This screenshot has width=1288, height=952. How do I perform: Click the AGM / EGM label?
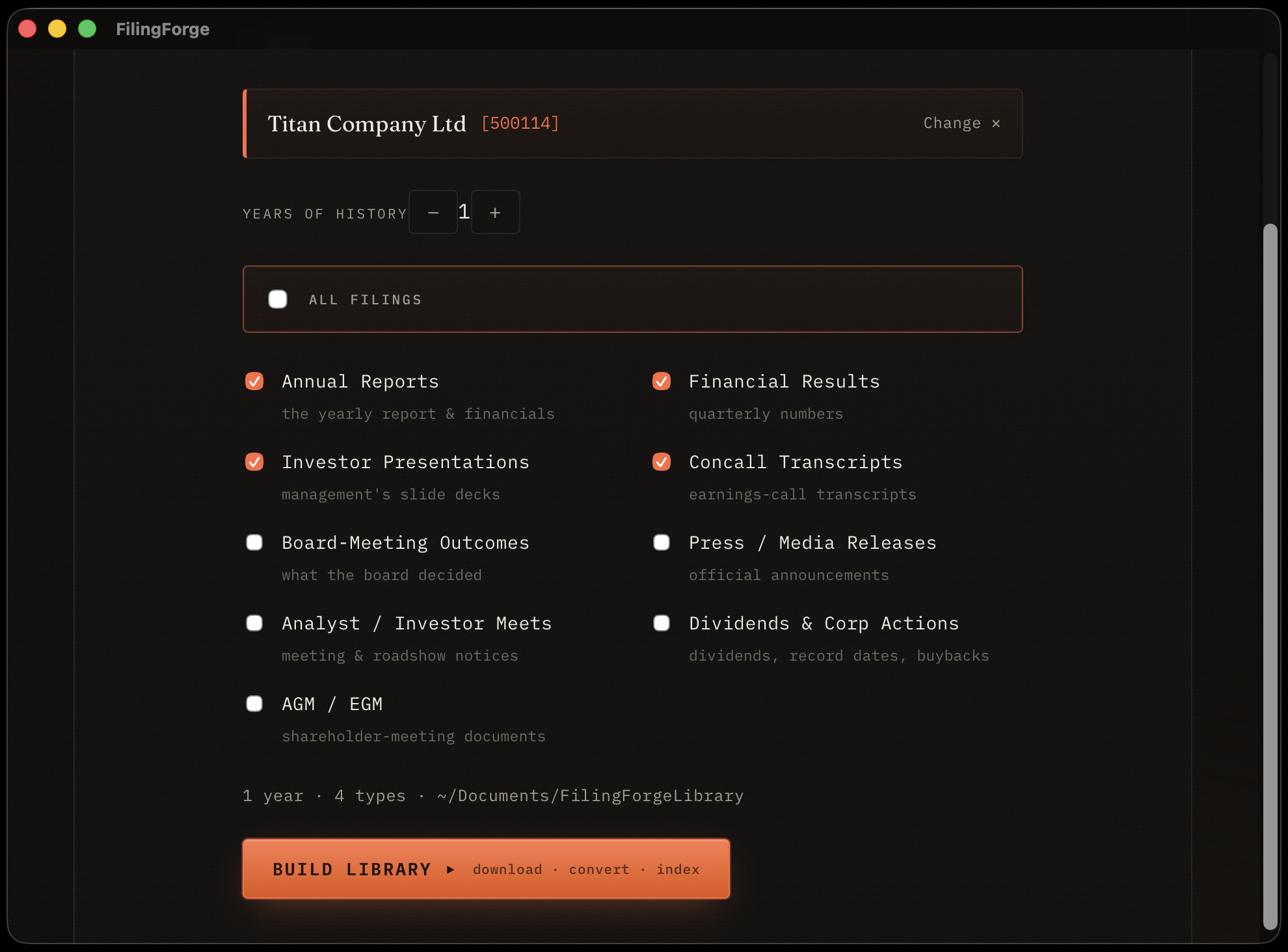tap(332, 704)
